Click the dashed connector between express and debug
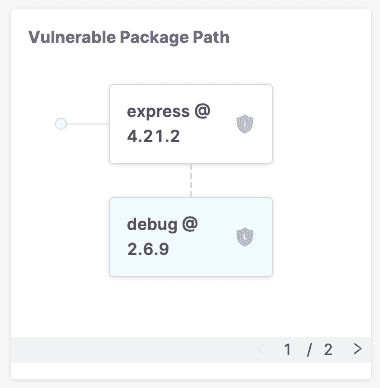This screenshot has height=388, width=380. (191, 180)
